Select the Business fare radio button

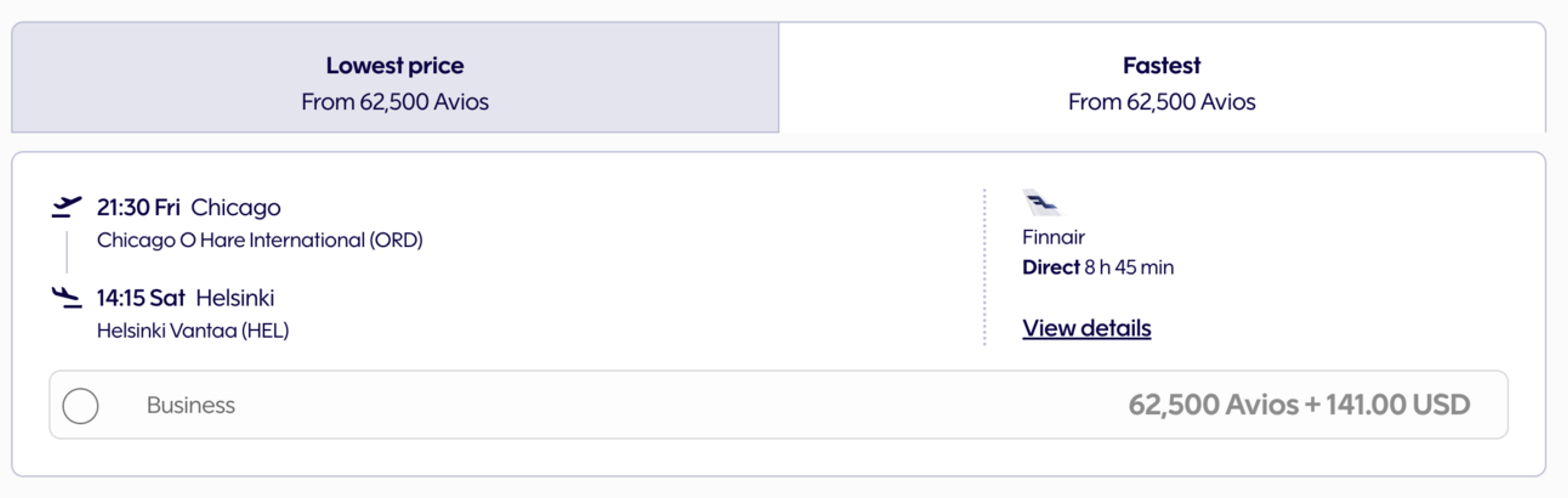[x=80, y=405]
